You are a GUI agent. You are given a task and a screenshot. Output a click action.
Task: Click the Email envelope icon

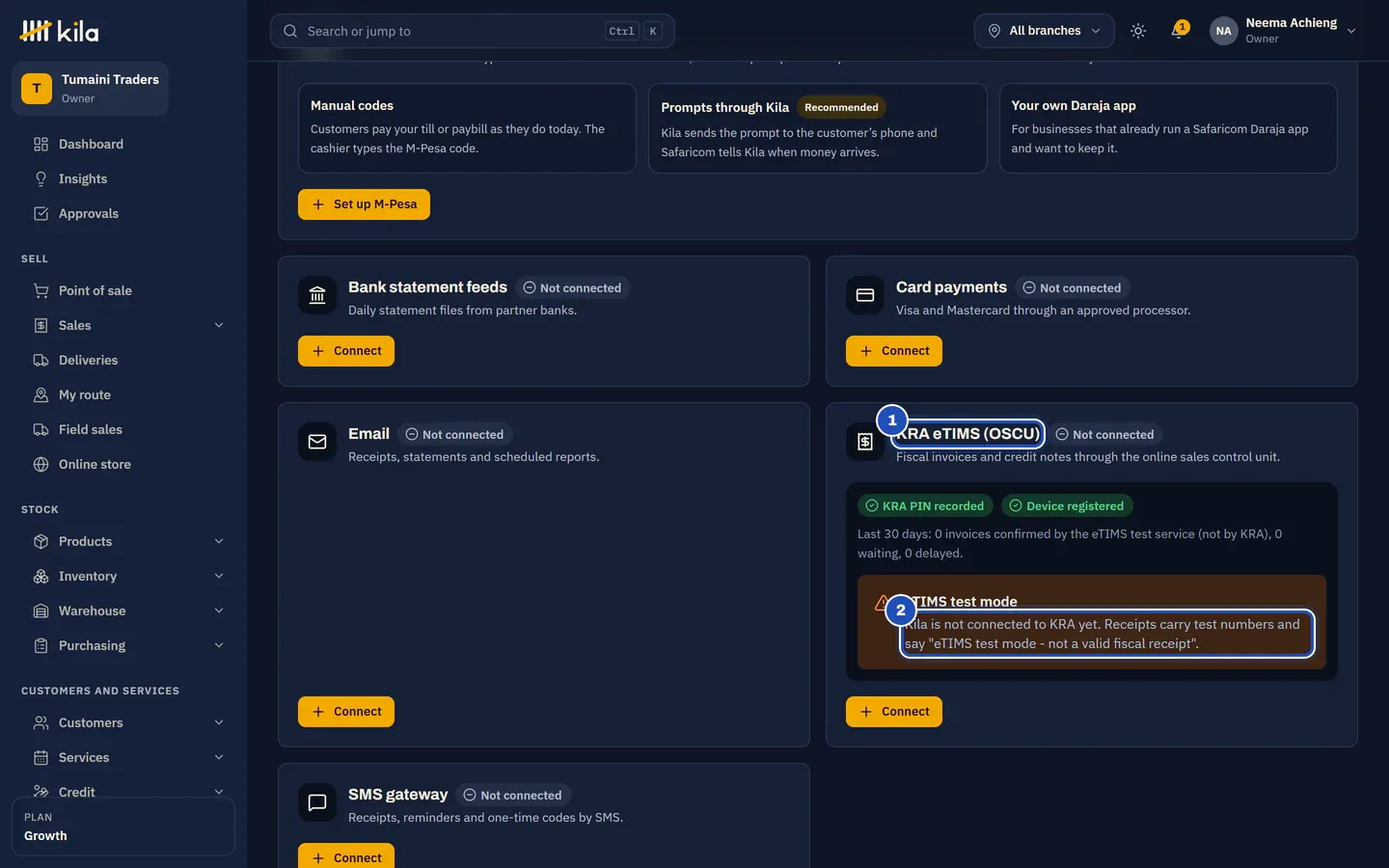click(317, 442)
